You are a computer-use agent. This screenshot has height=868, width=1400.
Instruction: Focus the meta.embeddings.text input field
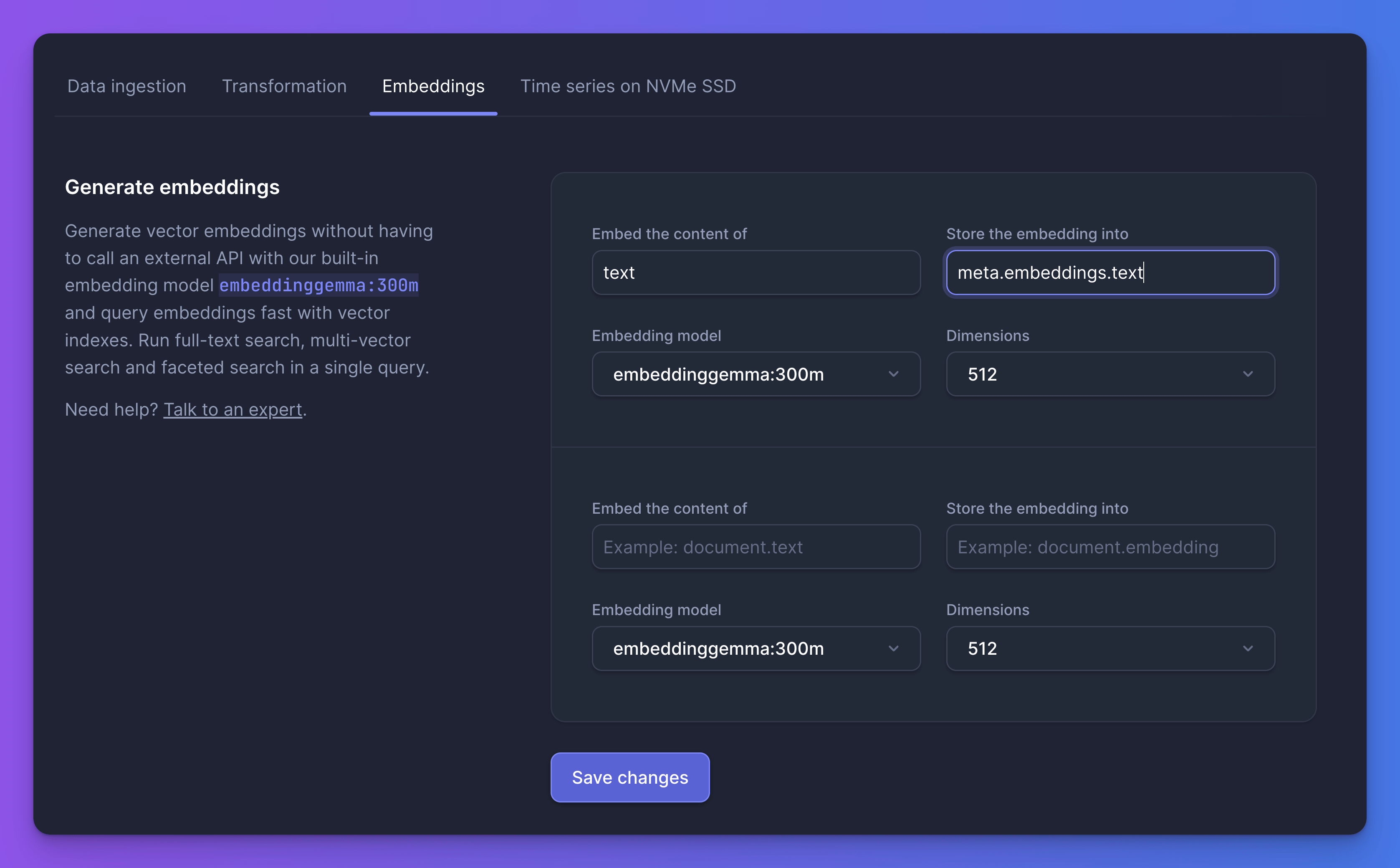pyautogui.click(x=1109, y=273)
